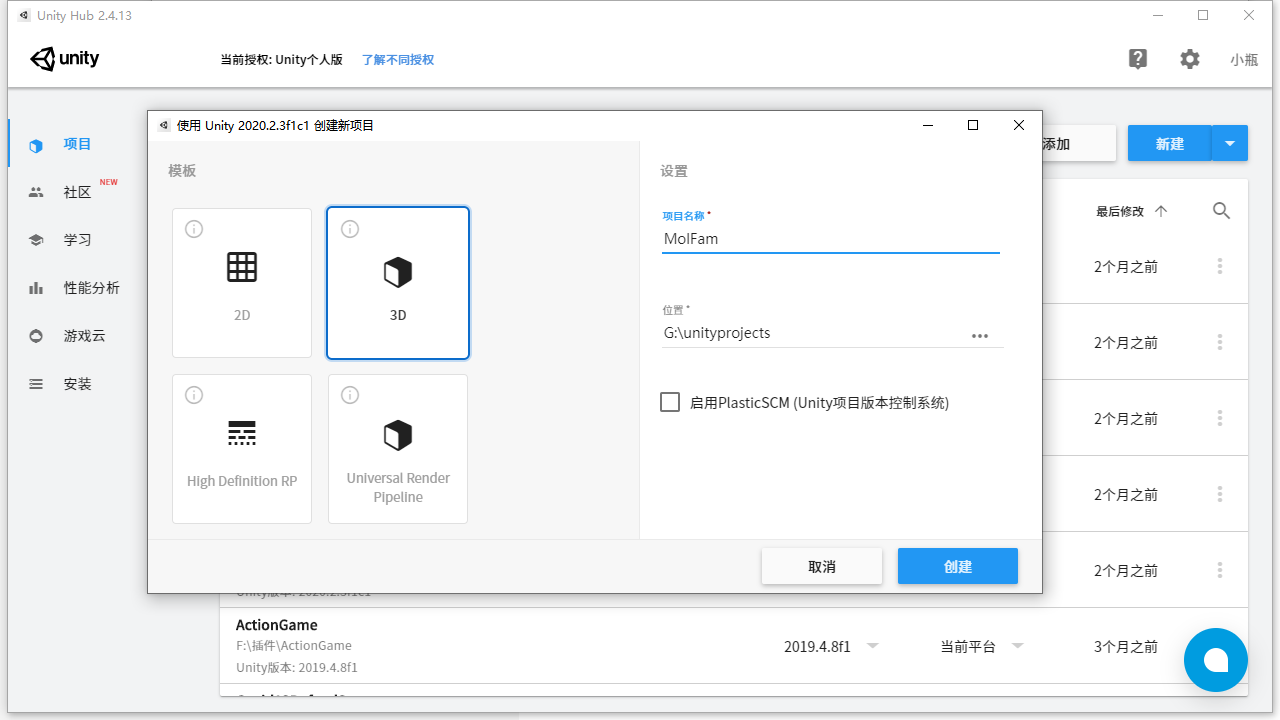Click the 社区 people icon
The width and height of the screenshot is (1280, 720).
(36, 192)
